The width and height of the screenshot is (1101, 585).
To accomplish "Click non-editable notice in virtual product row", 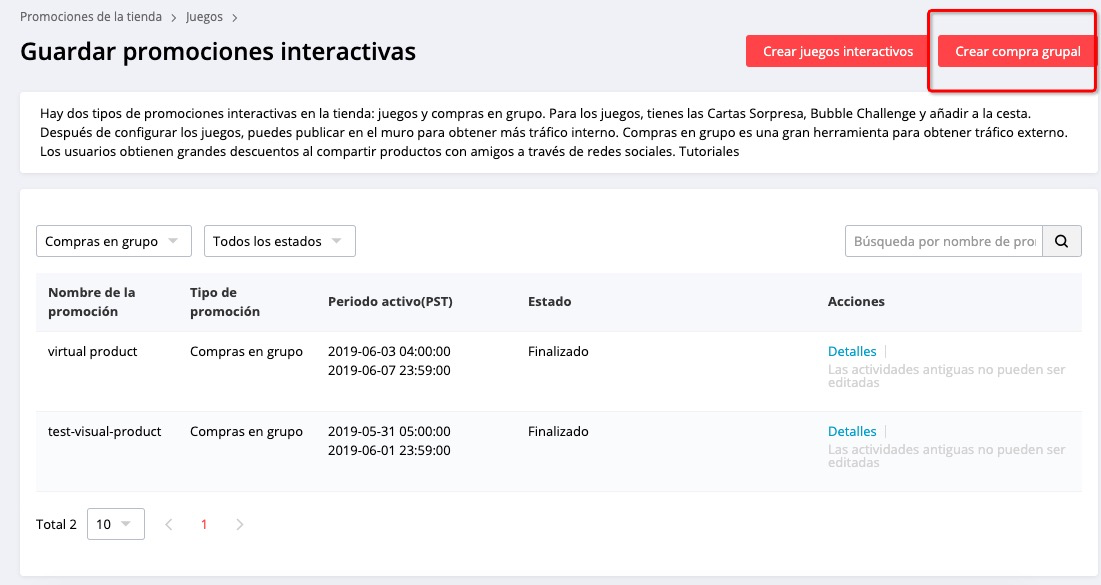I will [947, 376].
